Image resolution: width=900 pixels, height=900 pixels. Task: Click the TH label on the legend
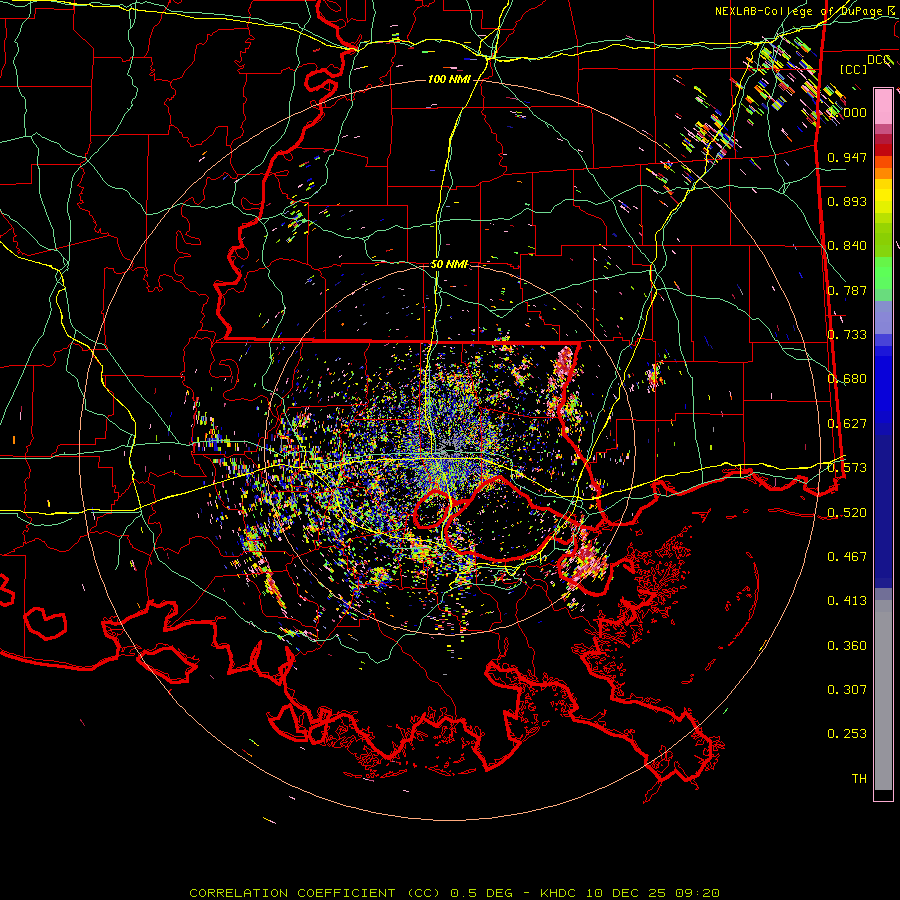coord(859,779)
